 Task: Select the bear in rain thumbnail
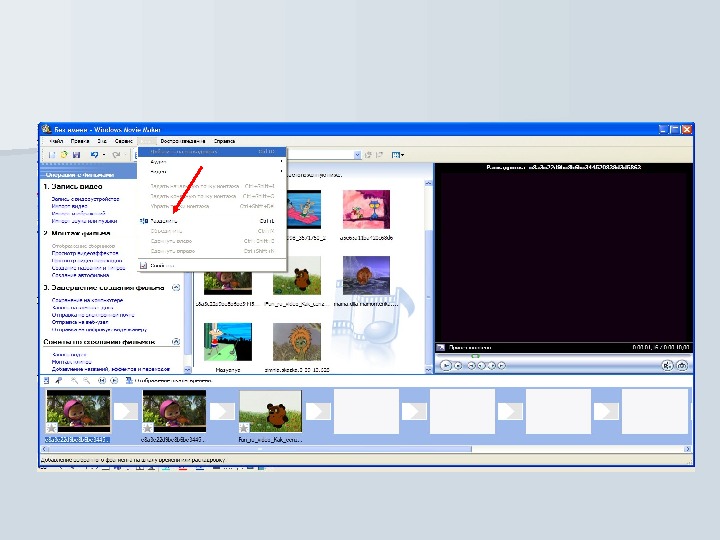pyautogui.click(x=366, y=276)
